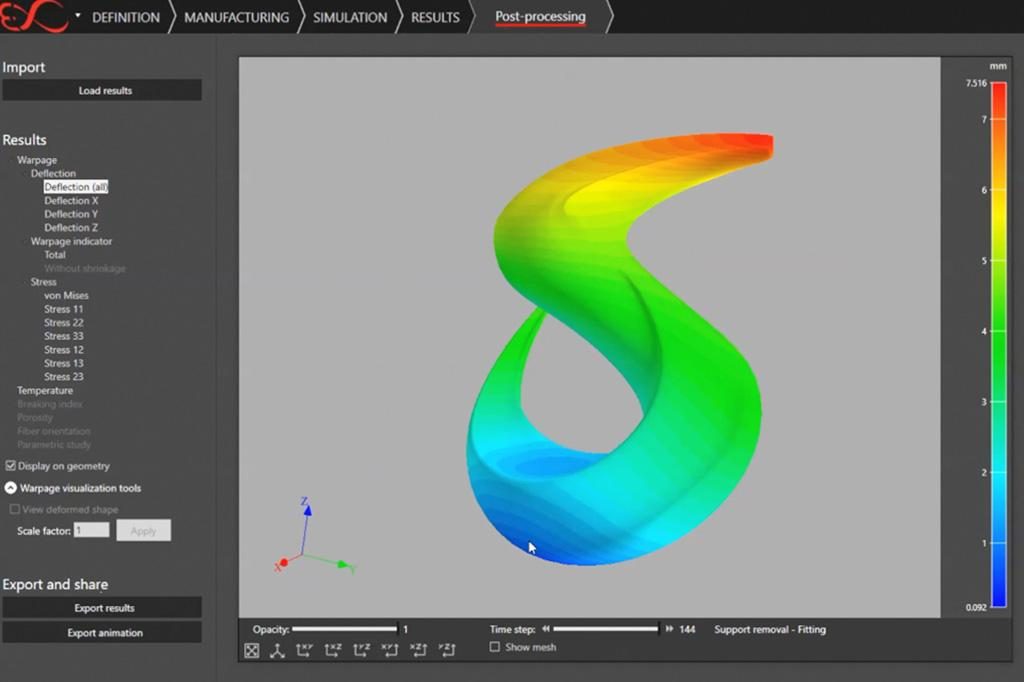Switch to the XZ plane view icon
Image resolution: width=1024 pixels, height=682 pixels.
point(330,651)
